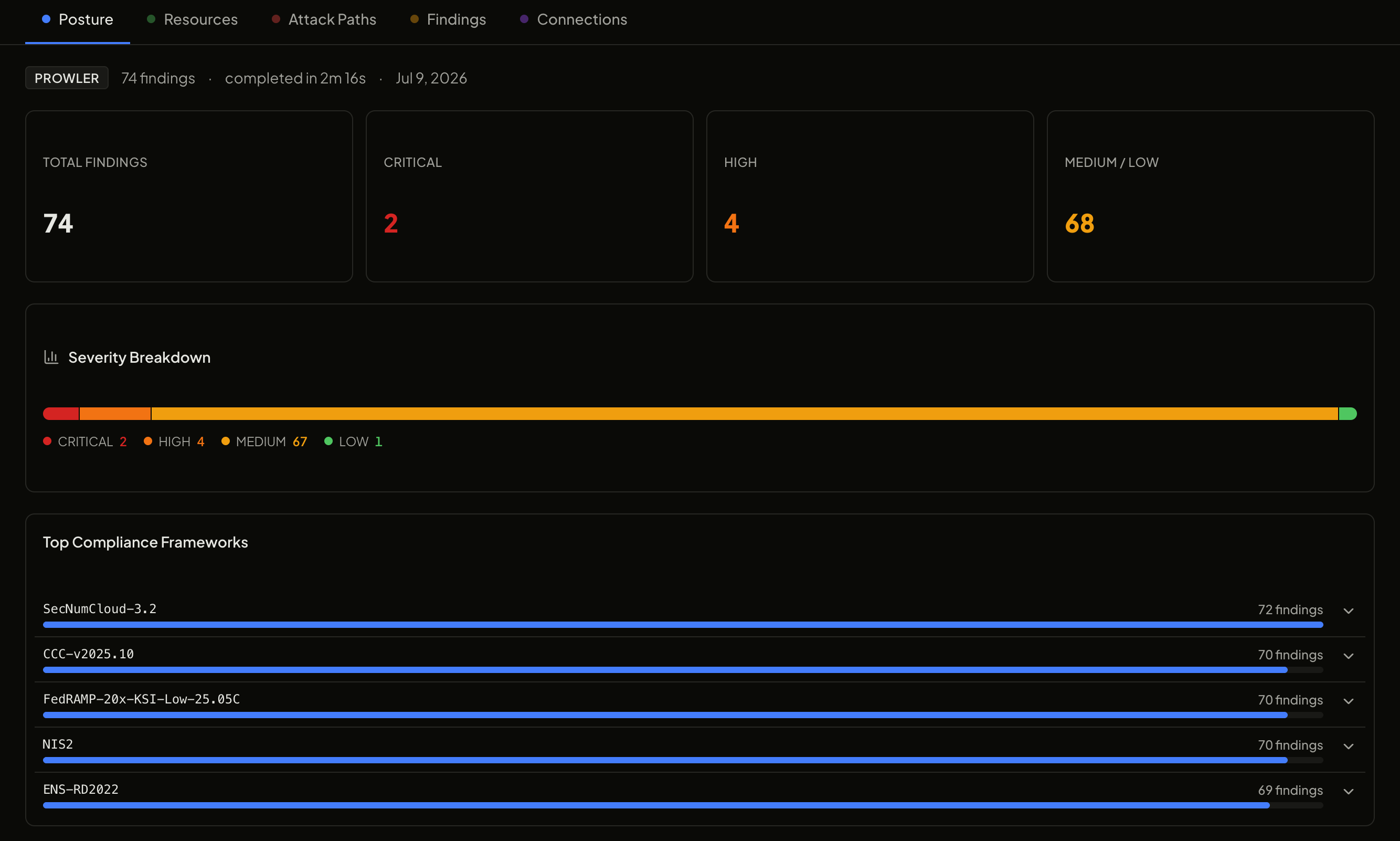Click the SecNumCloud-3.2 progress bar
The image size is (1400, 841).
click(683, 625)
